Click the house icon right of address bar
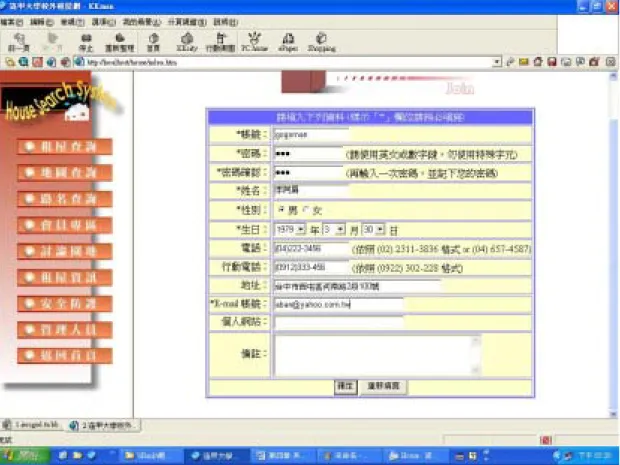620x465 pixels. coord(538,62)
